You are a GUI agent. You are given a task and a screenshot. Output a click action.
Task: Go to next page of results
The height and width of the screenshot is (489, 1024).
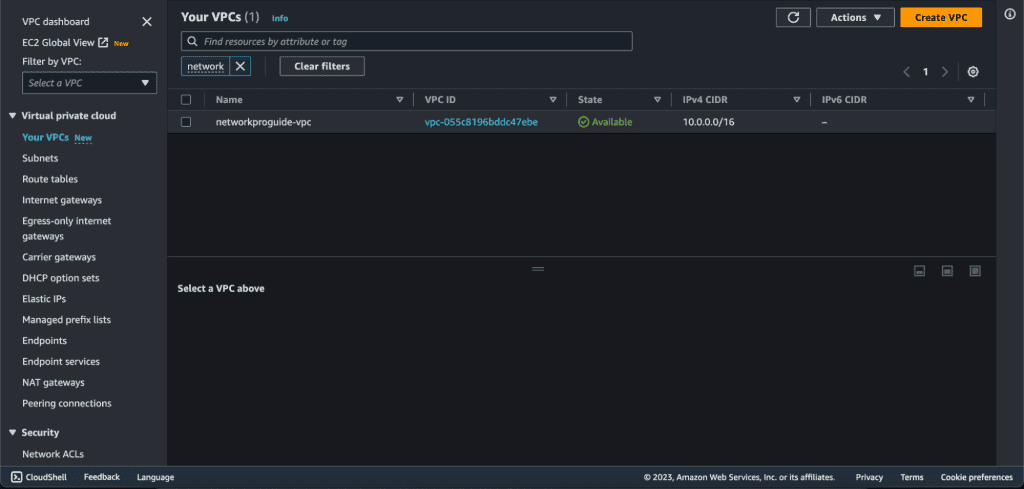tap(944, 72)
